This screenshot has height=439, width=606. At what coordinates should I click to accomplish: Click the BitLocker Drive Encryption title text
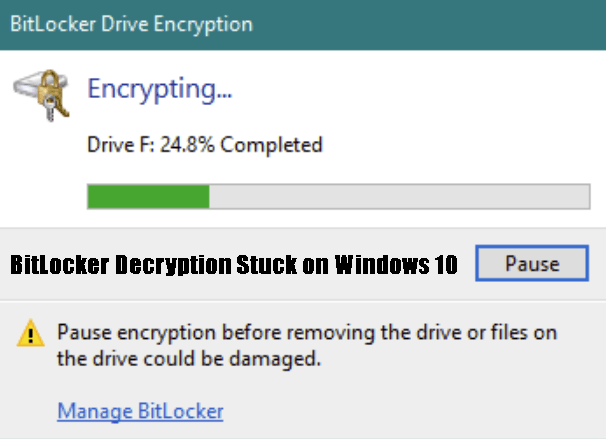pyautogui.click(x=130, y=23)
